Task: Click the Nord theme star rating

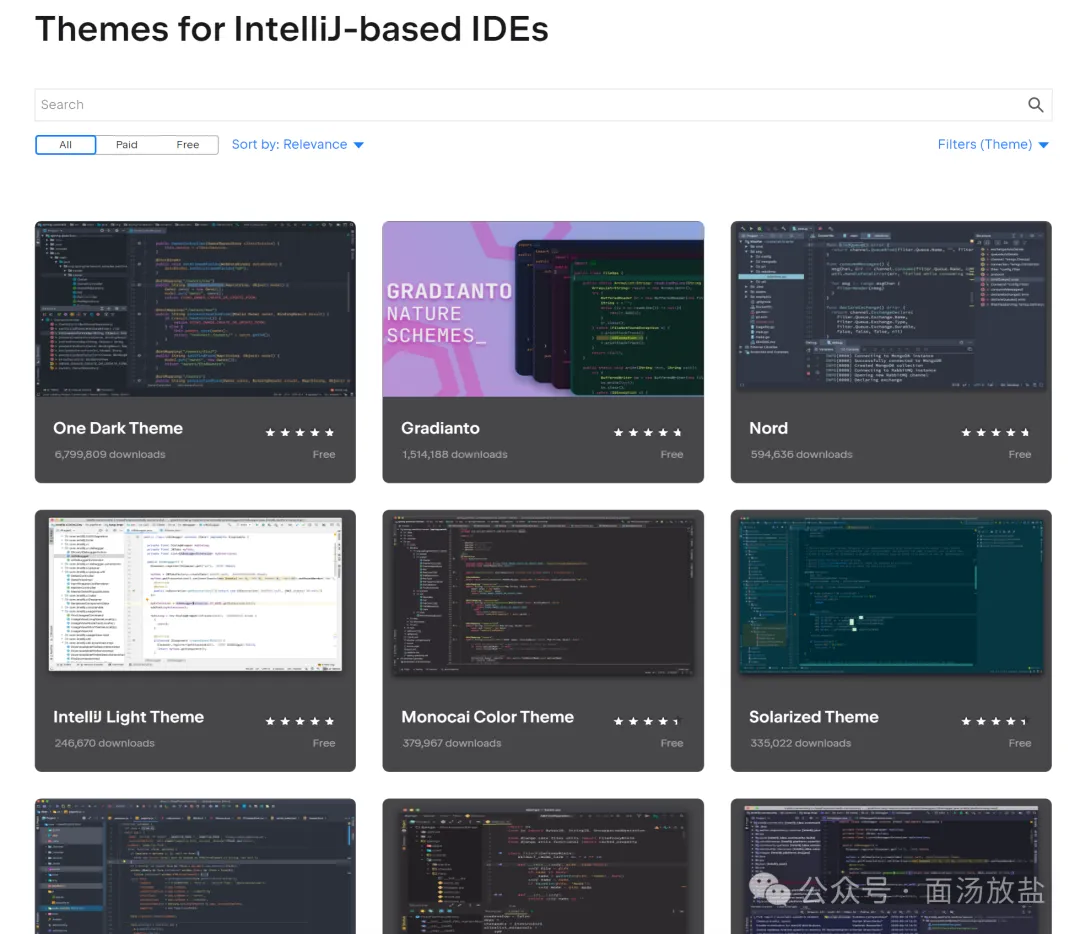Action: point(995,433)
